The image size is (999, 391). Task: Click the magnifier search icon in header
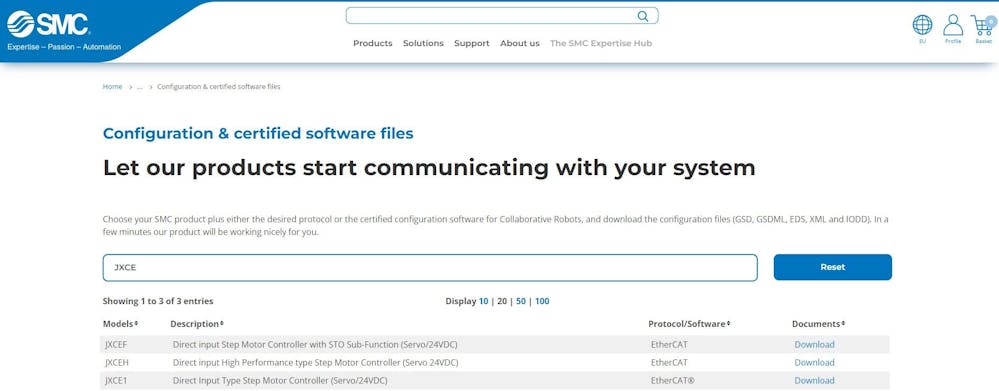pyautogui.click(x=643, y=16)
